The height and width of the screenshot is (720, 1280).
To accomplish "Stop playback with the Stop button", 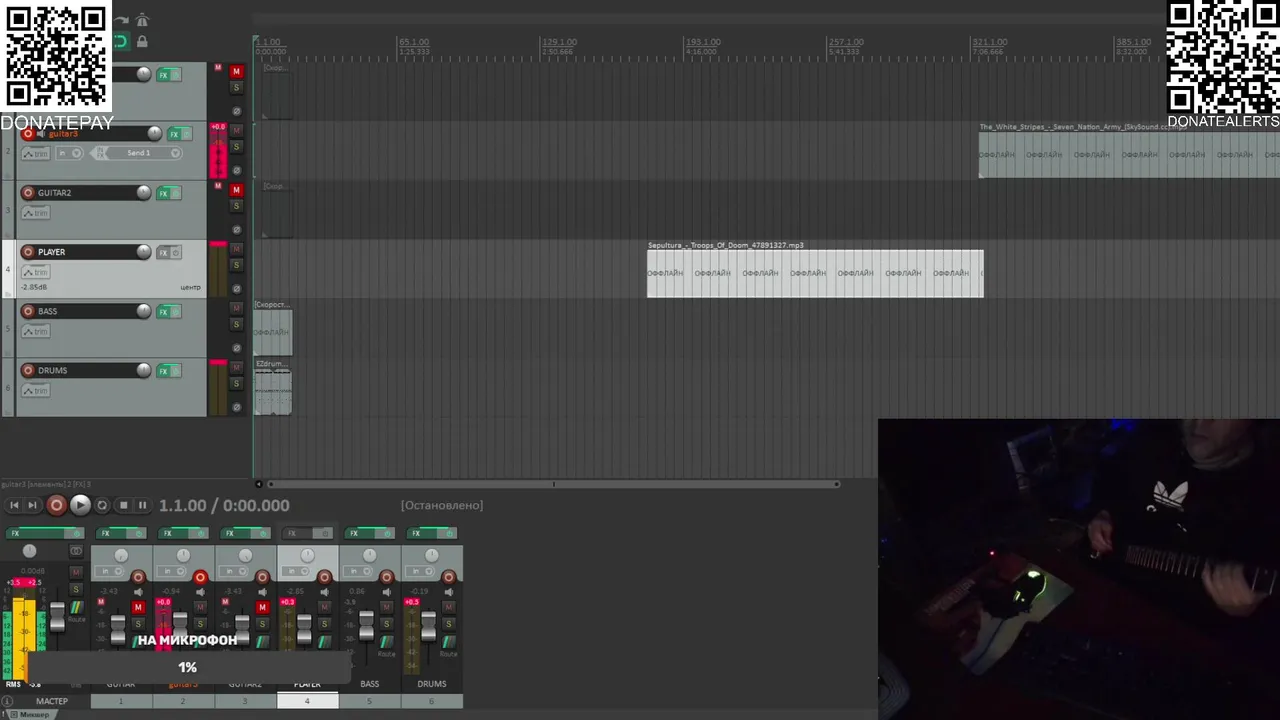I will coord(123,506).
